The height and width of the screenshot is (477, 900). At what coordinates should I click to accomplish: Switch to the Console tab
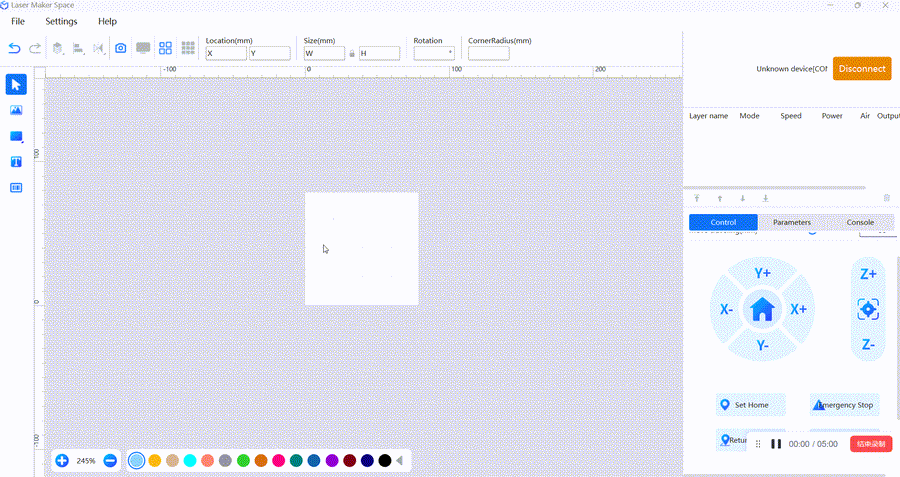(860, 222)
